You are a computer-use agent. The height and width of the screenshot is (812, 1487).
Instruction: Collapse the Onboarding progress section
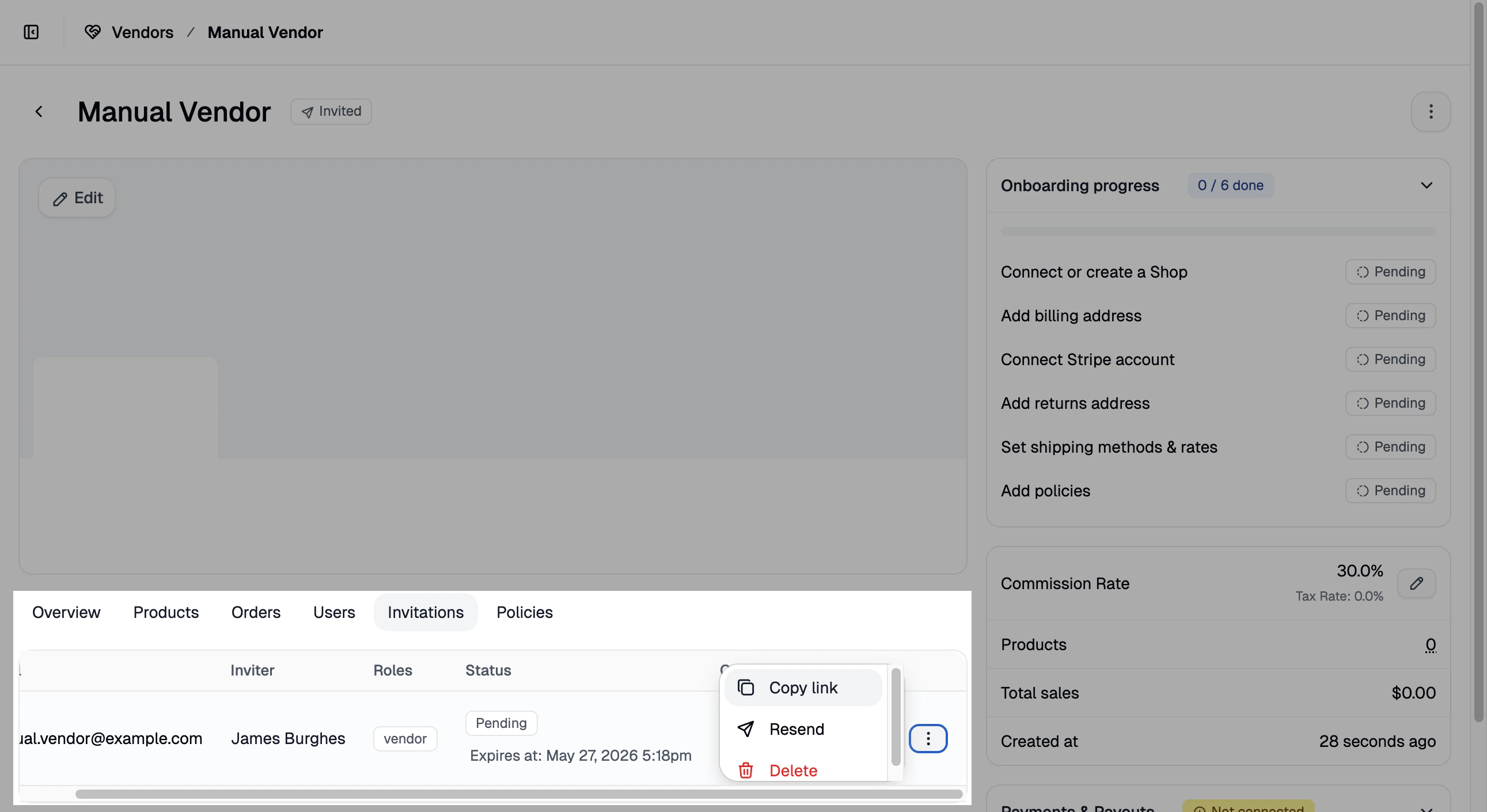[x=1427, y=185]
